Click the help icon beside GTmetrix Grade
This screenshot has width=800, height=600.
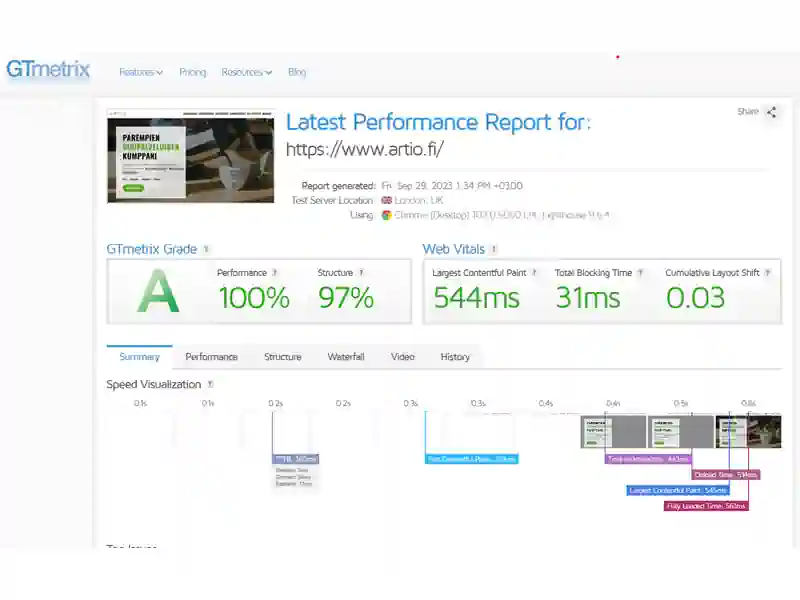pos(206,249)
